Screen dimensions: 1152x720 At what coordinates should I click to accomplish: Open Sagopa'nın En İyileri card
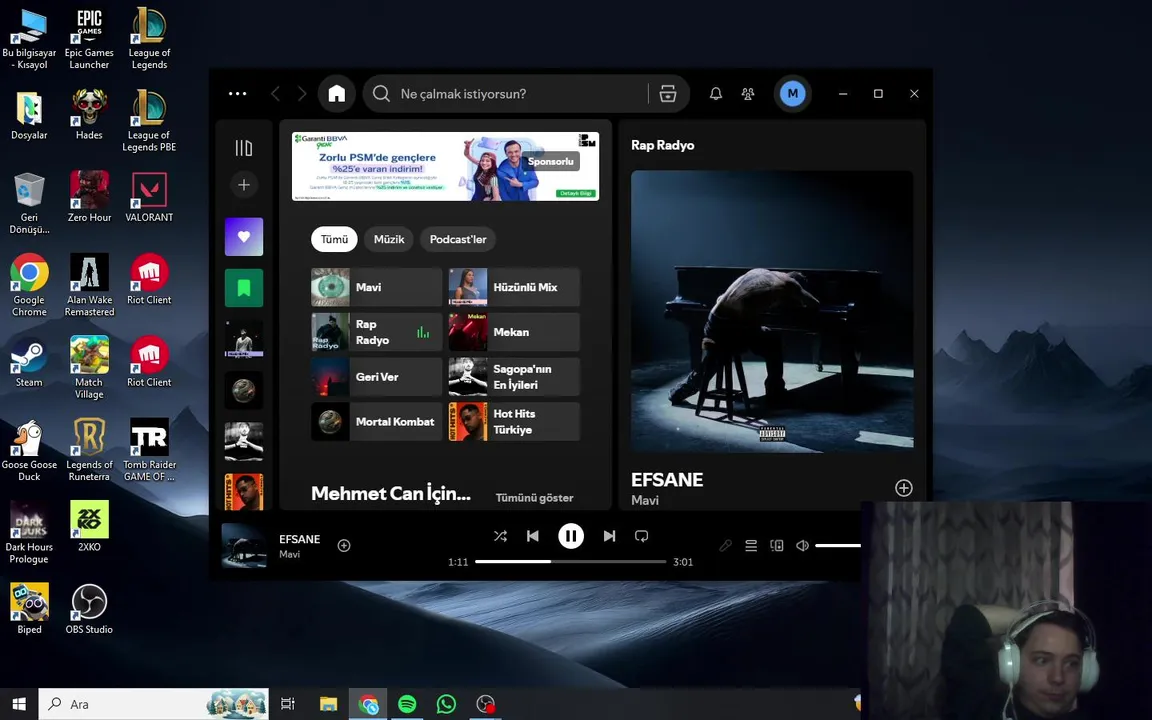click(x=514, y=377)
